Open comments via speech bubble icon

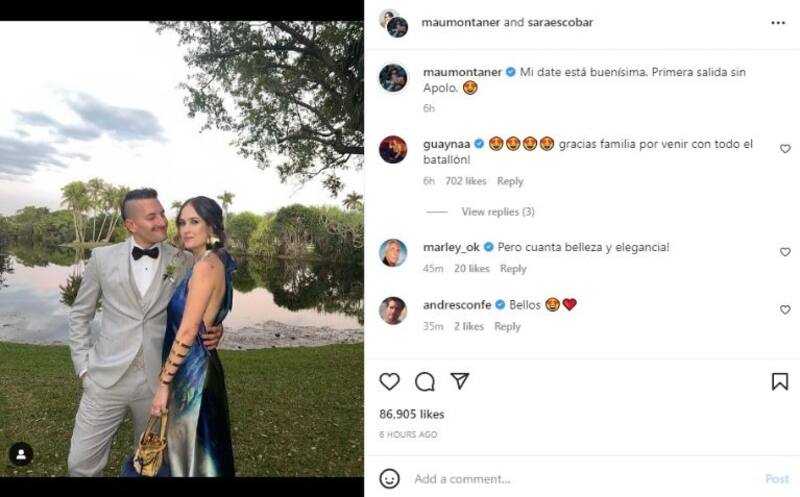tap(425, 381)
